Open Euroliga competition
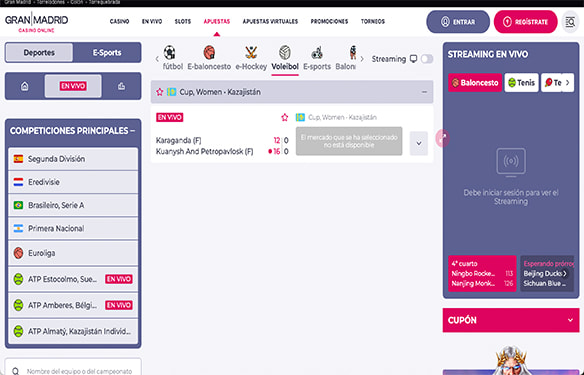Screen dimensions: 584x375 73,253
